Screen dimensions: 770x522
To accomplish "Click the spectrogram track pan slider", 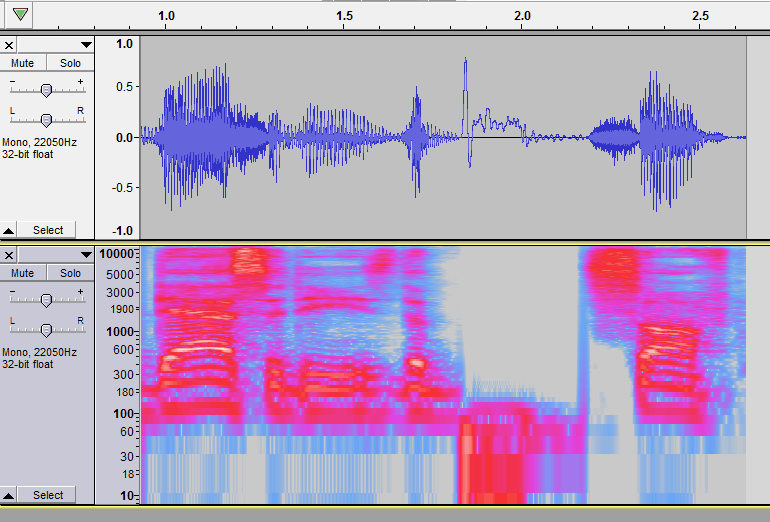I will [46, 330].
